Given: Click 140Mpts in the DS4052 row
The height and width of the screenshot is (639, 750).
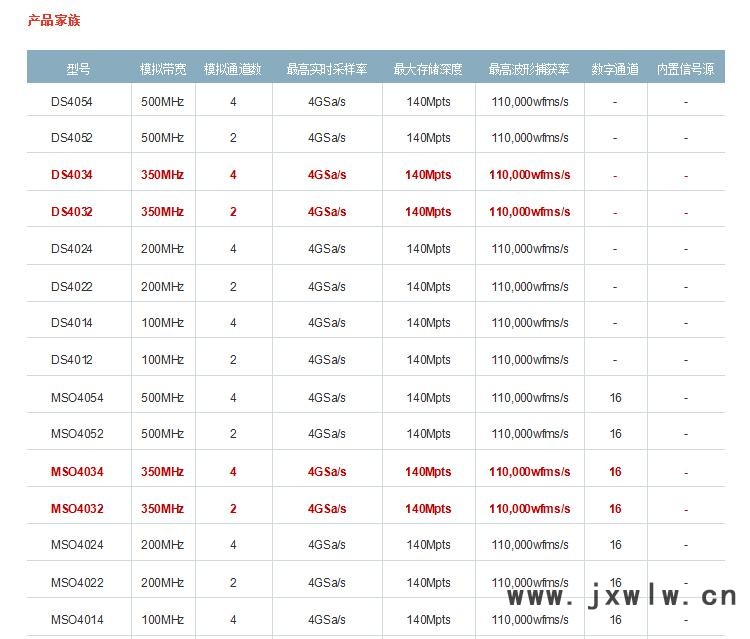Looking at the screenshot, I should 428,138.
